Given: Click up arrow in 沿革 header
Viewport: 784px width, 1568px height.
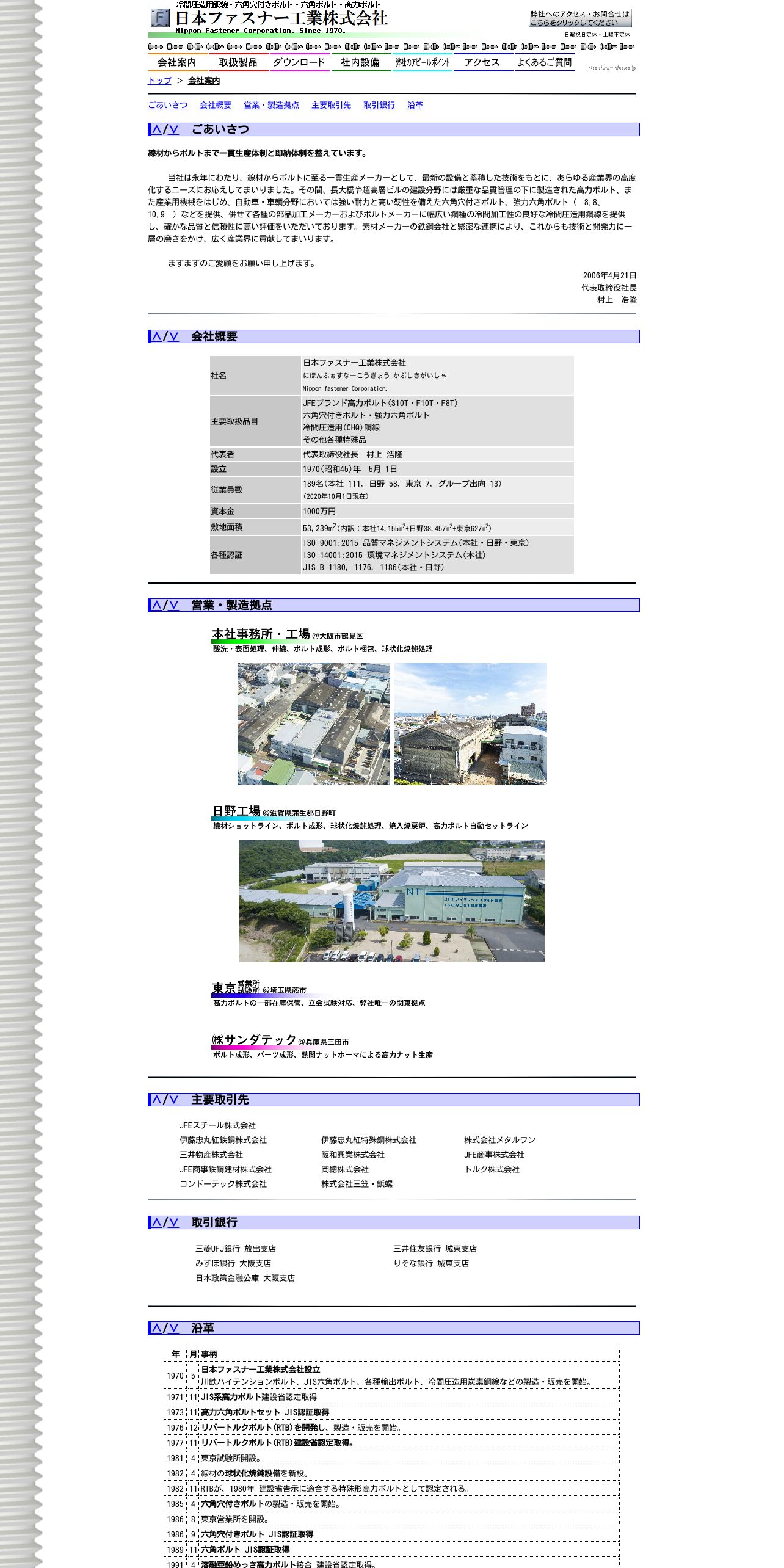Looking at the screenshot, I should coord(157,1328).
